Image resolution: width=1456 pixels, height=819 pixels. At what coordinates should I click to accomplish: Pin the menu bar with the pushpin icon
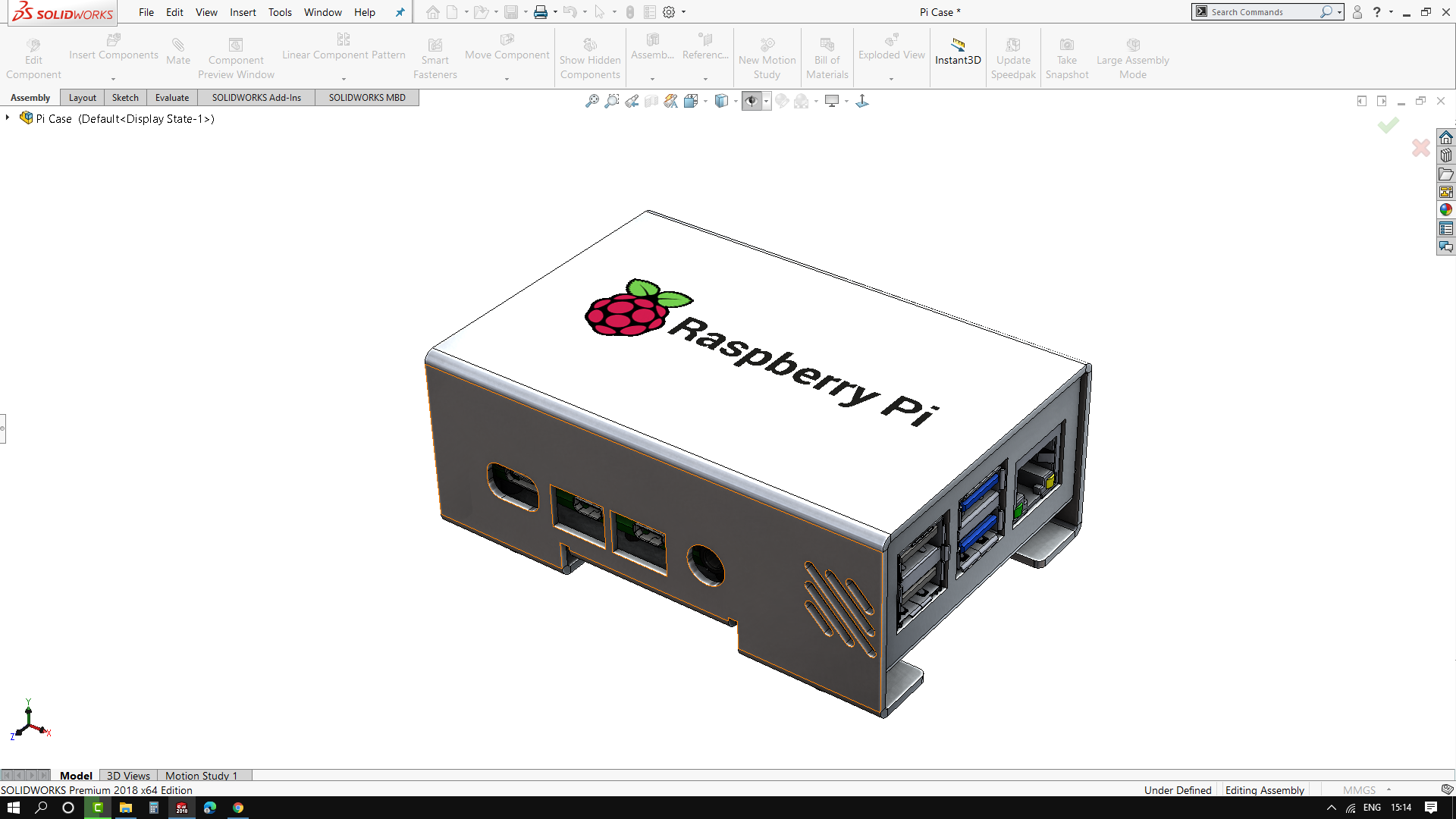click(400, 12)
